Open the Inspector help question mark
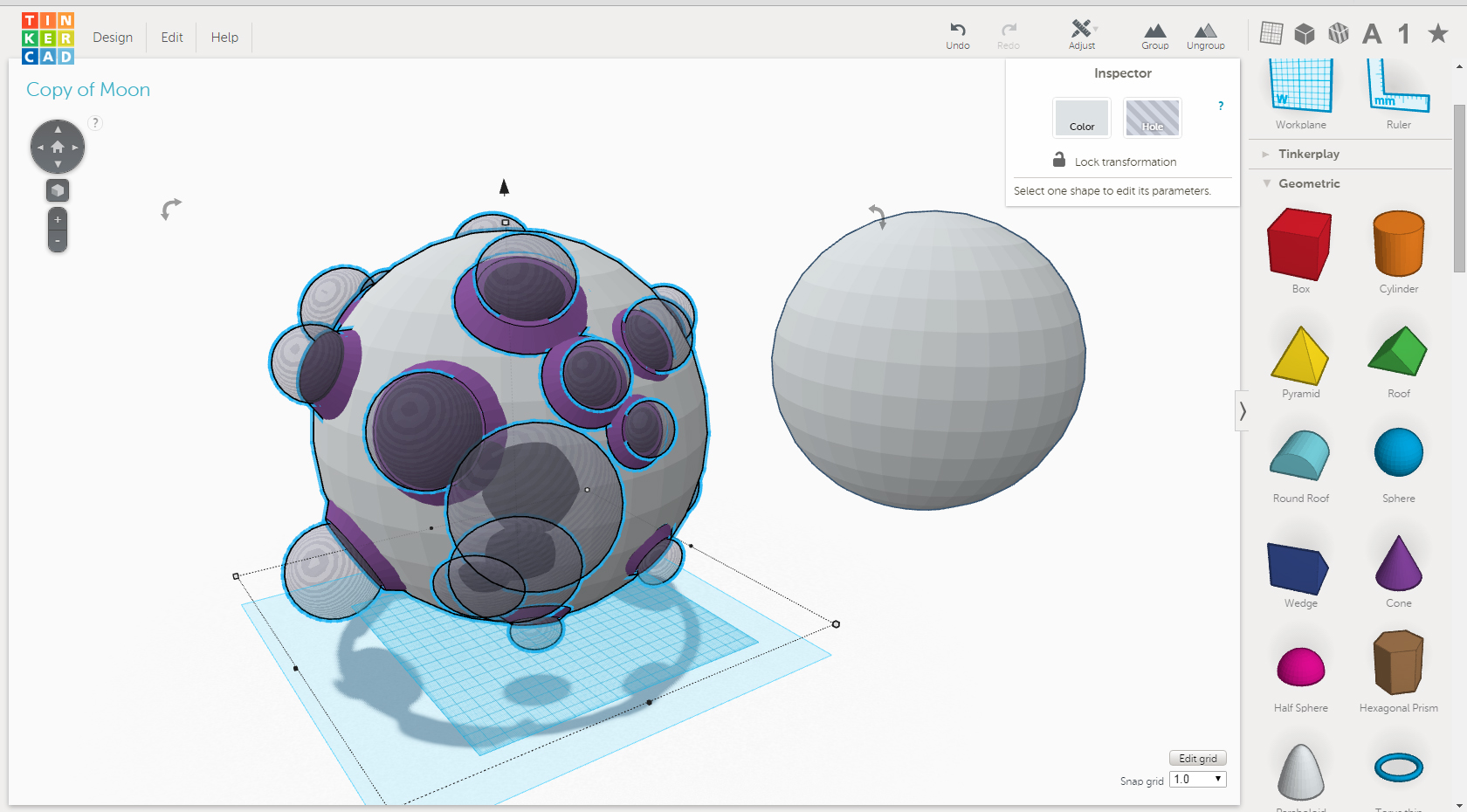The height and width of the screenshot is (812, 1467). [x=1221, y=106]
